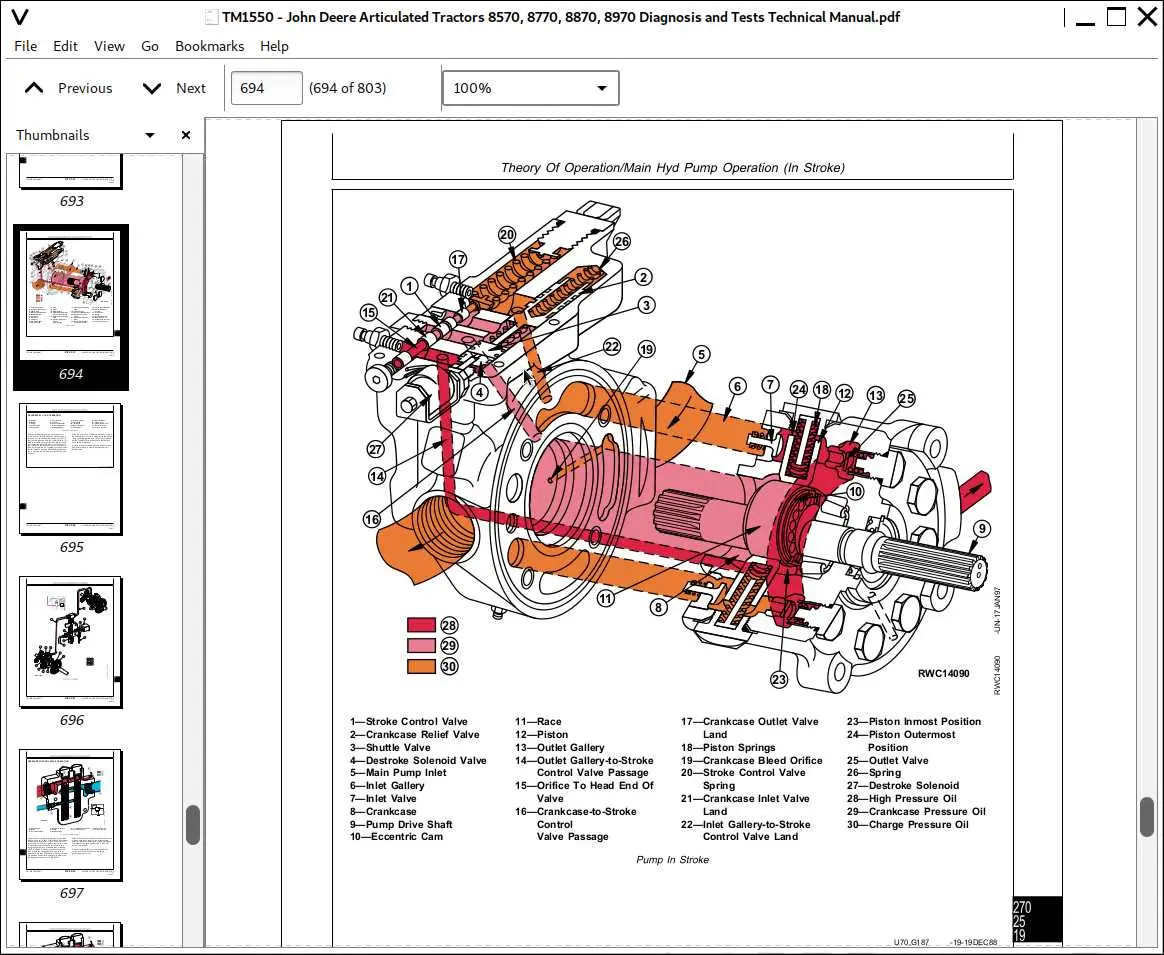
Task: Click callout number 9 near drive shaft
Action: pos(982,529)
